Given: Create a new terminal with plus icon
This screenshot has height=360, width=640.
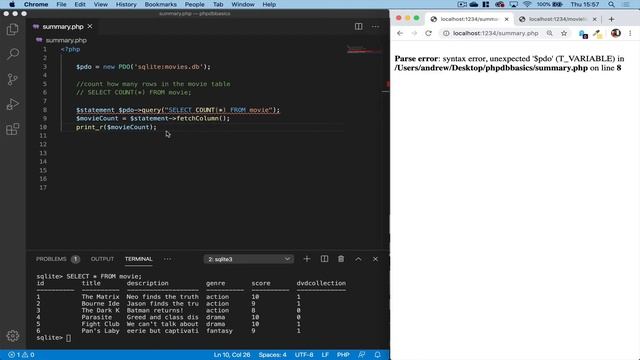Looking at the screenshot, I should coord(307,259).
